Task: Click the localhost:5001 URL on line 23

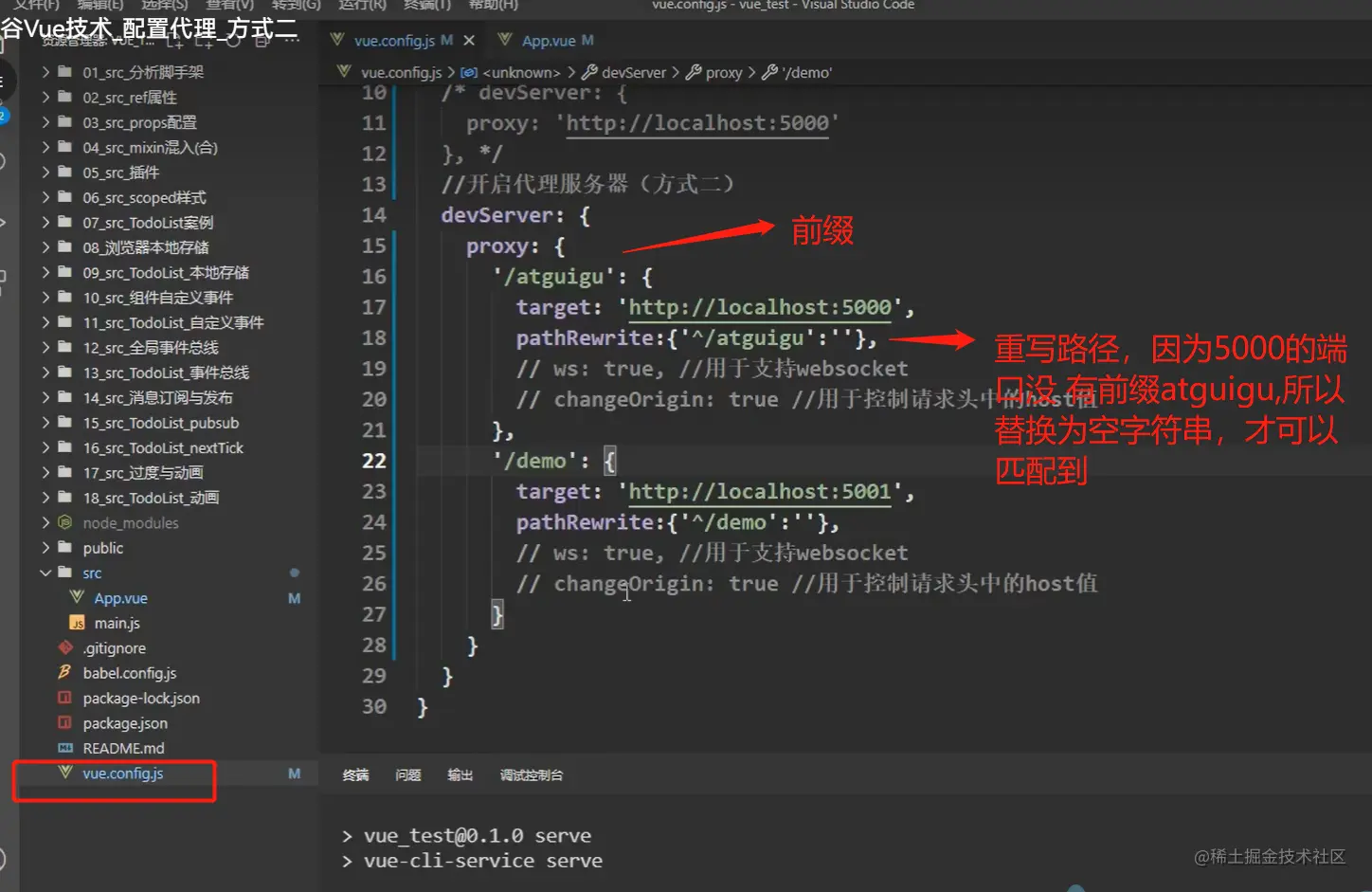Action: [x=760, y=492]
